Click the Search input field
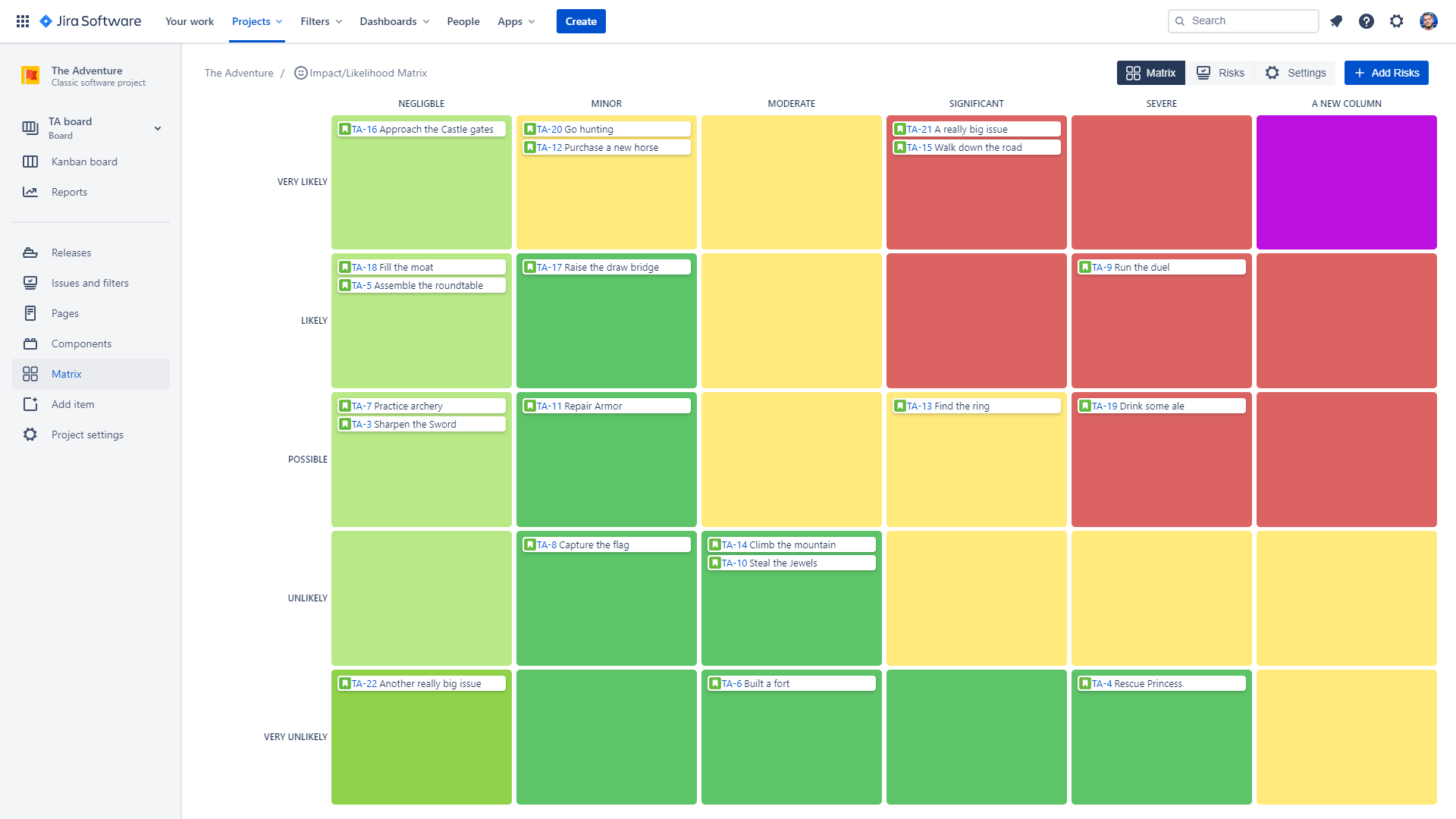The height and width of the screenshot is (819, 1456). click(1250, 21)
